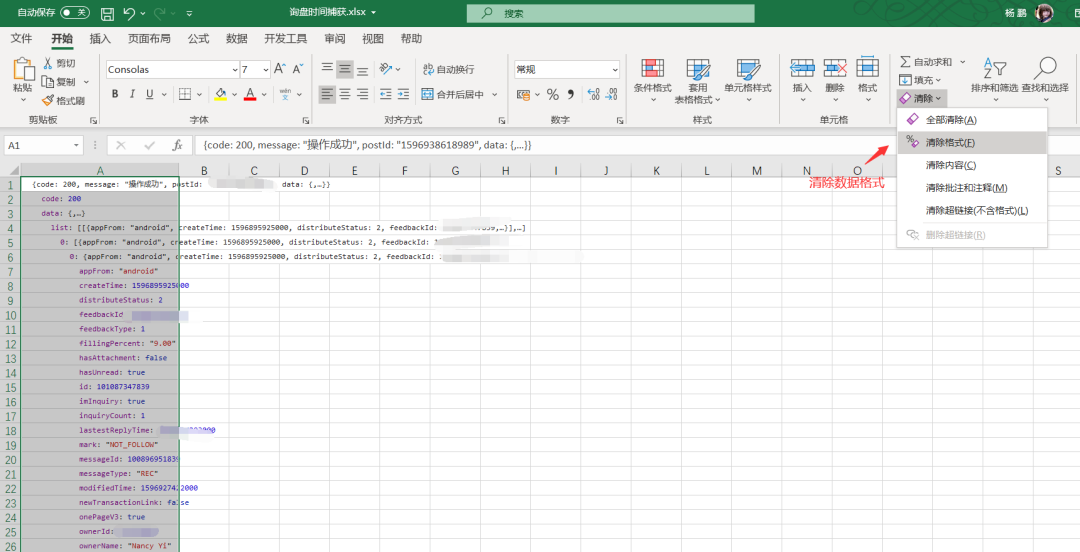
Task: Click decrease decimal places icon
Action: pyautogui.click(x=611, y=94)
